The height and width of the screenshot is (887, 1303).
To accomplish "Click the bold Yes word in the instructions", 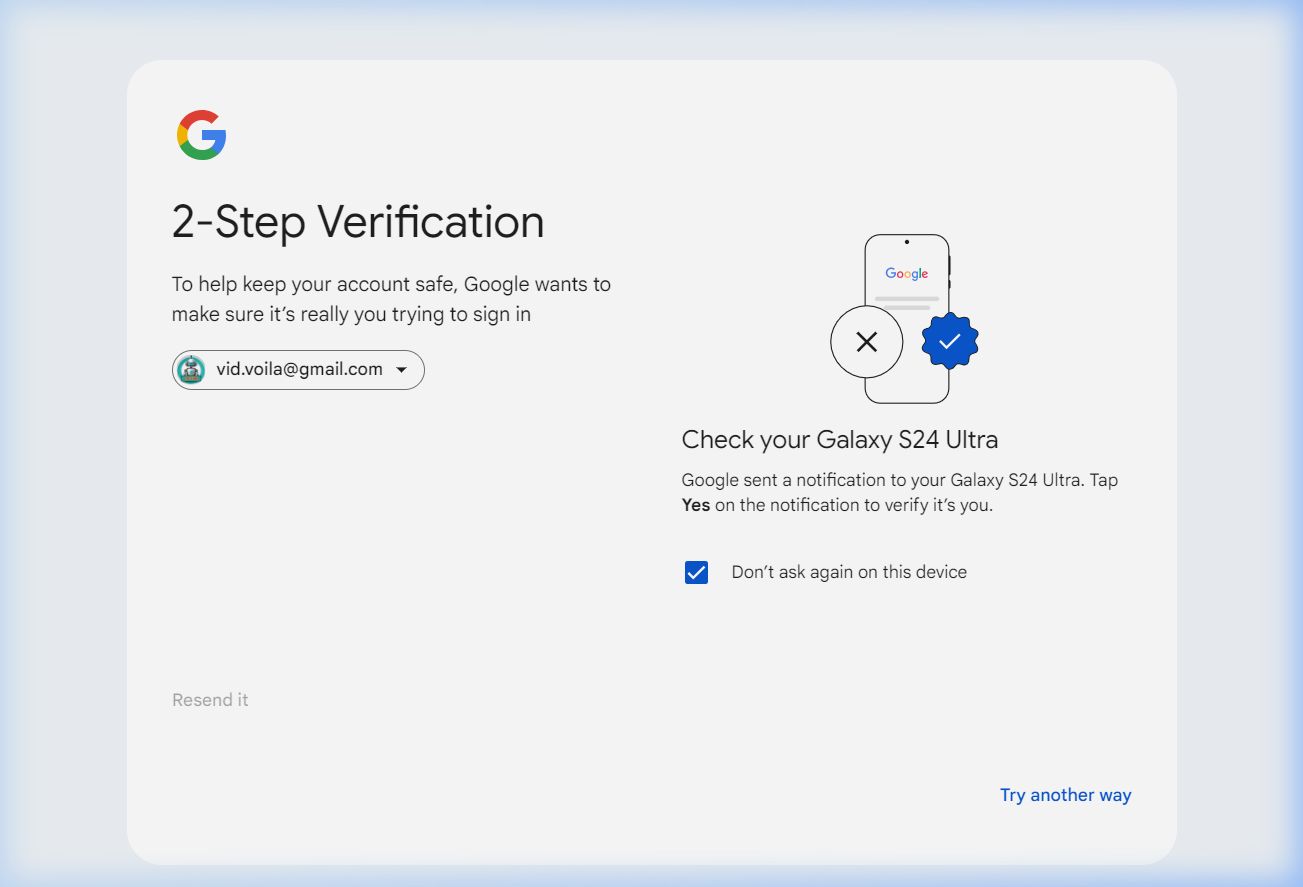I will coord(695,505).
